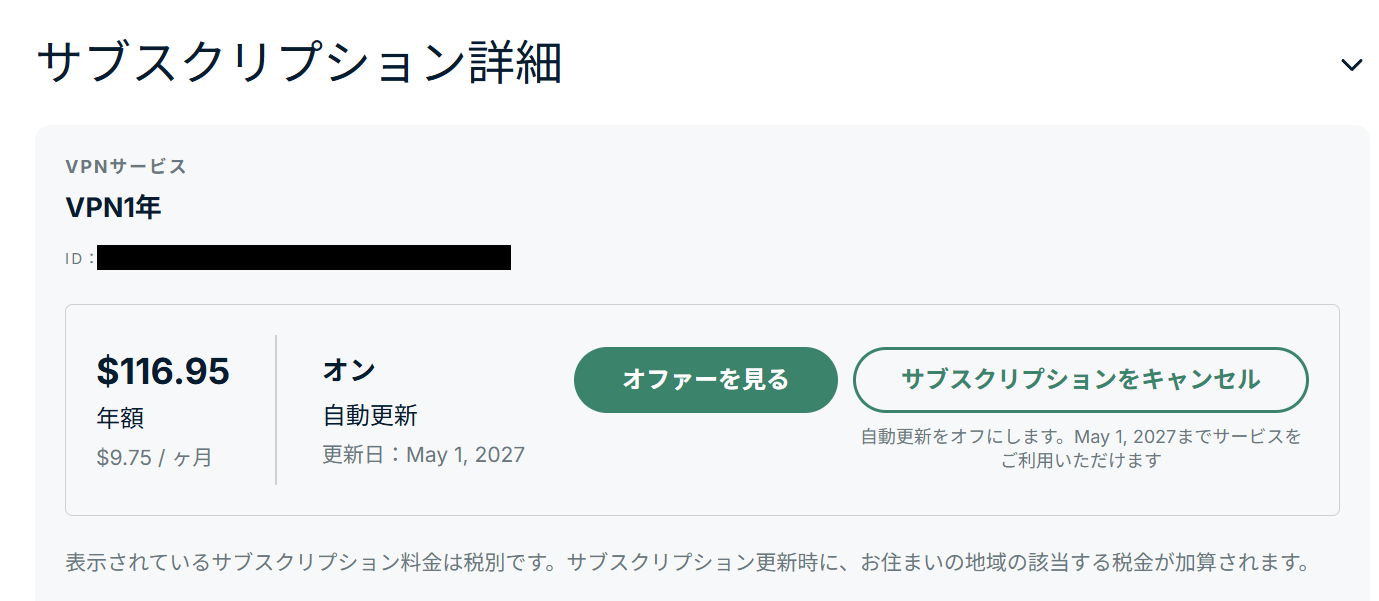1379x601 pixels.
Task: Click the VPNサービス category label
Action: [x=126, y=167]
